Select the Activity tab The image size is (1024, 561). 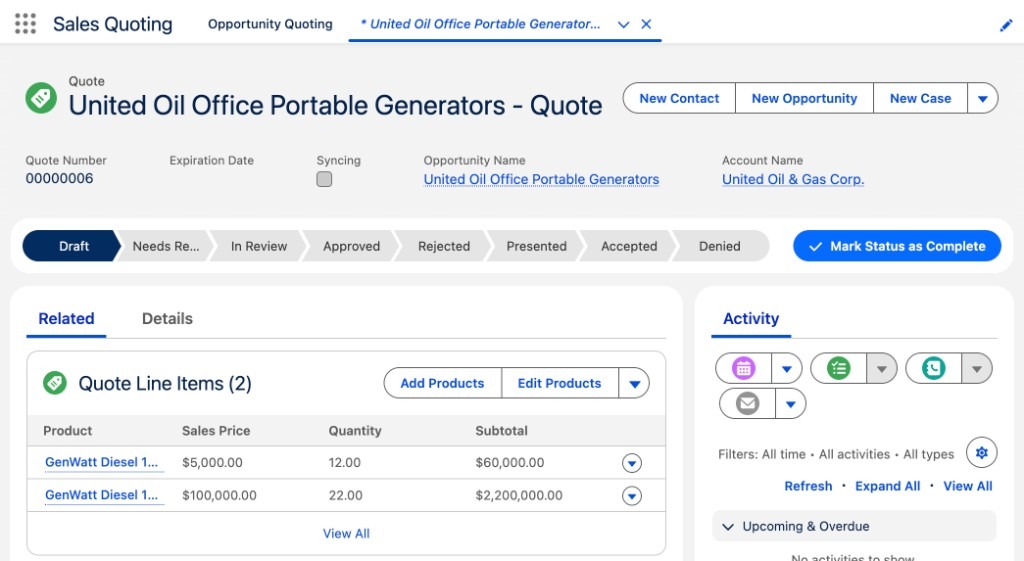(751, 319)
